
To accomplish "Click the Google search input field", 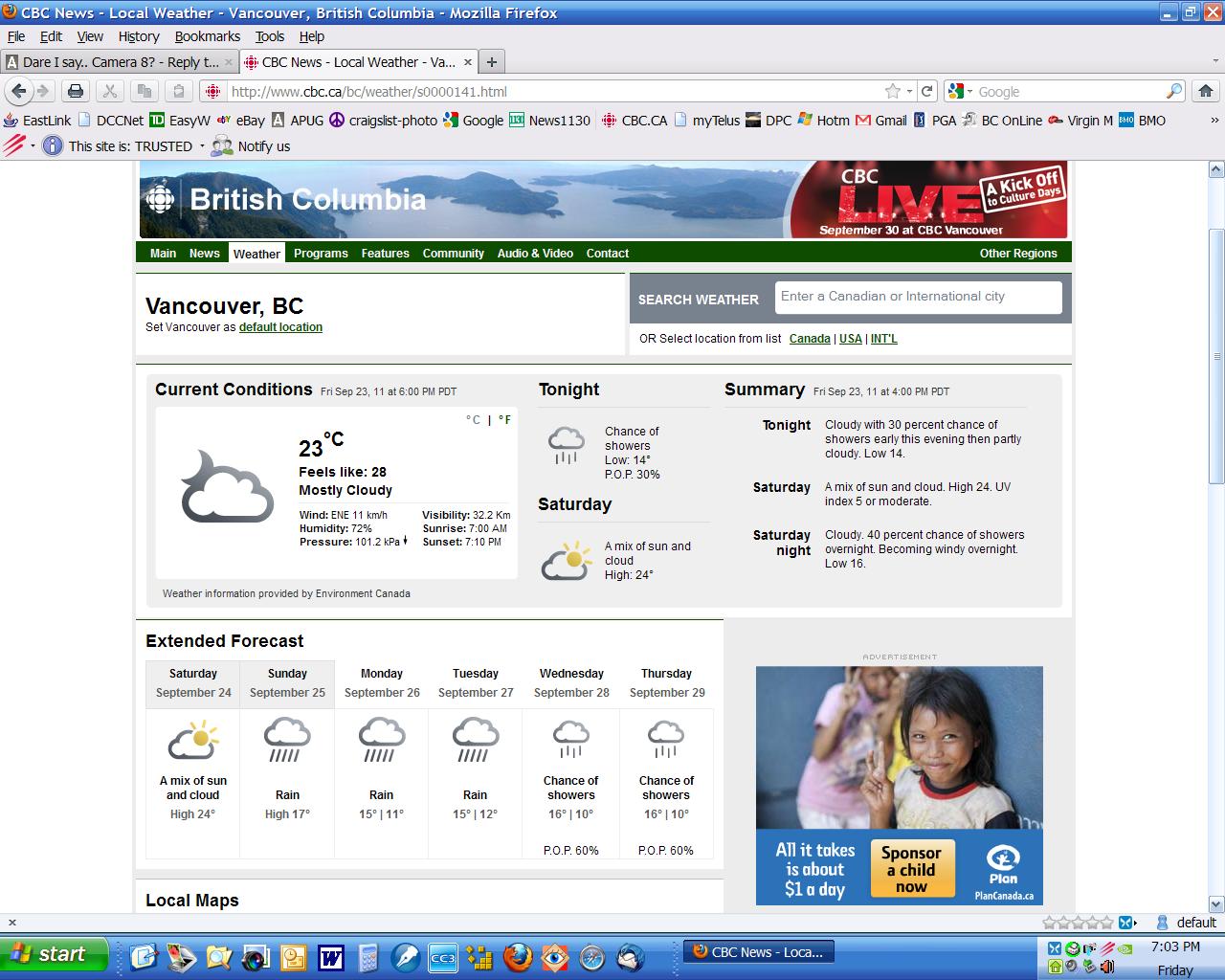I will 1069,91.
